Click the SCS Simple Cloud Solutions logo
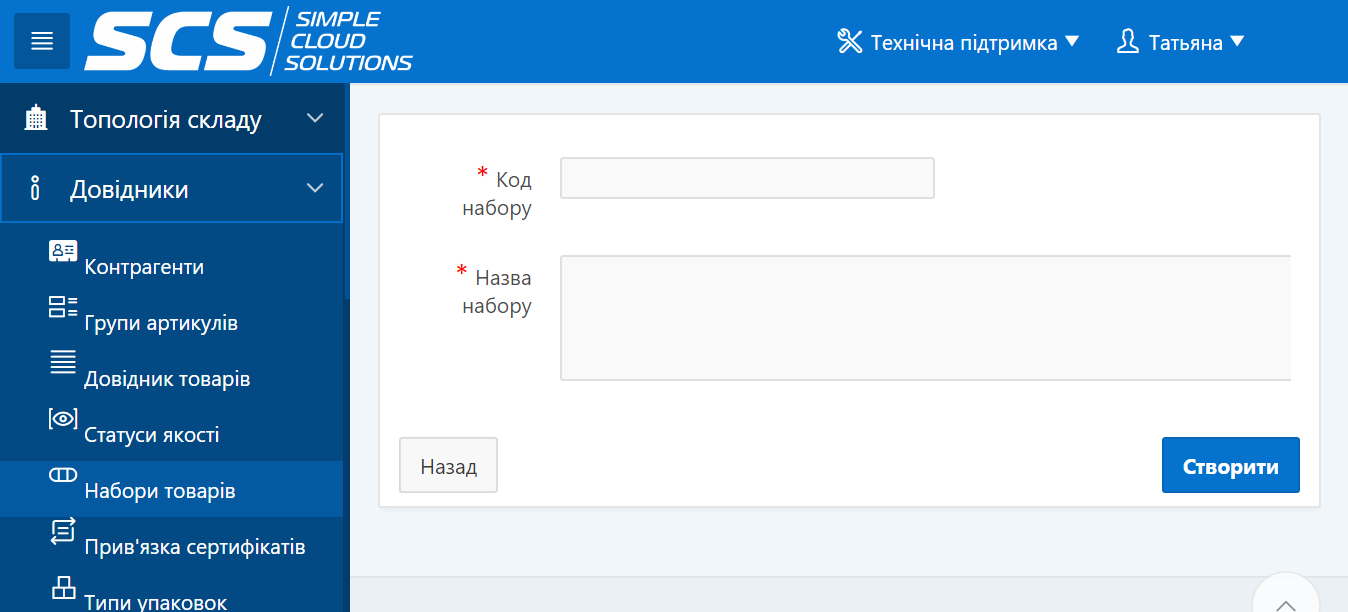 (x=249, y=41)
